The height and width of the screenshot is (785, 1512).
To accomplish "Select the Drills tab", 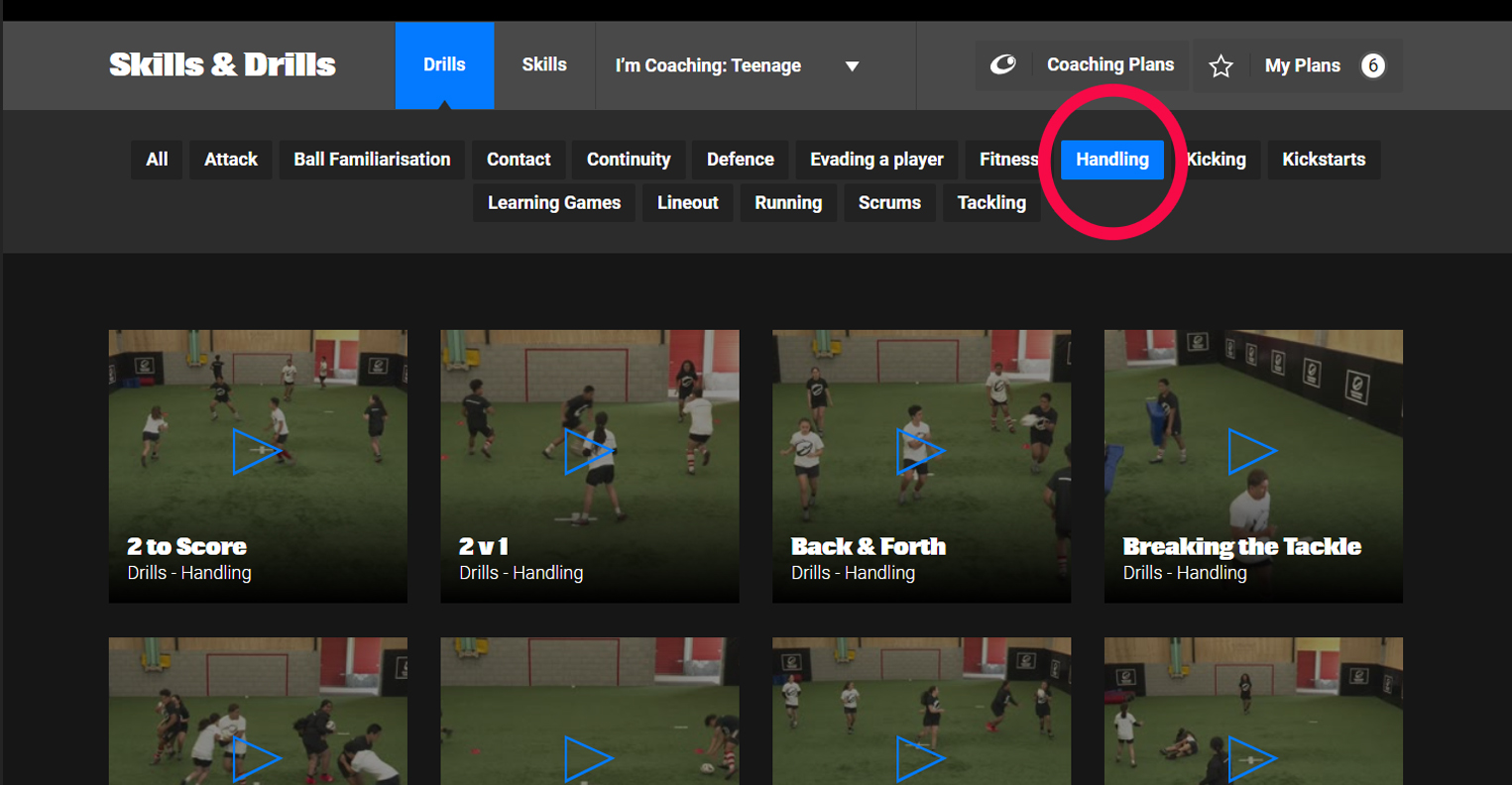I will 444,65.
